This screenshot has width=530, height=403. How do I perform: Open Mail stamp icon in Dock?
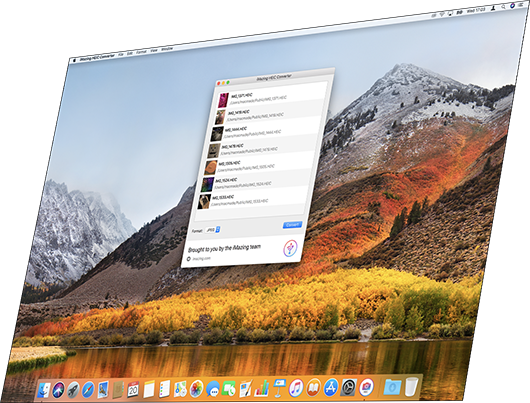click(103, 390)
